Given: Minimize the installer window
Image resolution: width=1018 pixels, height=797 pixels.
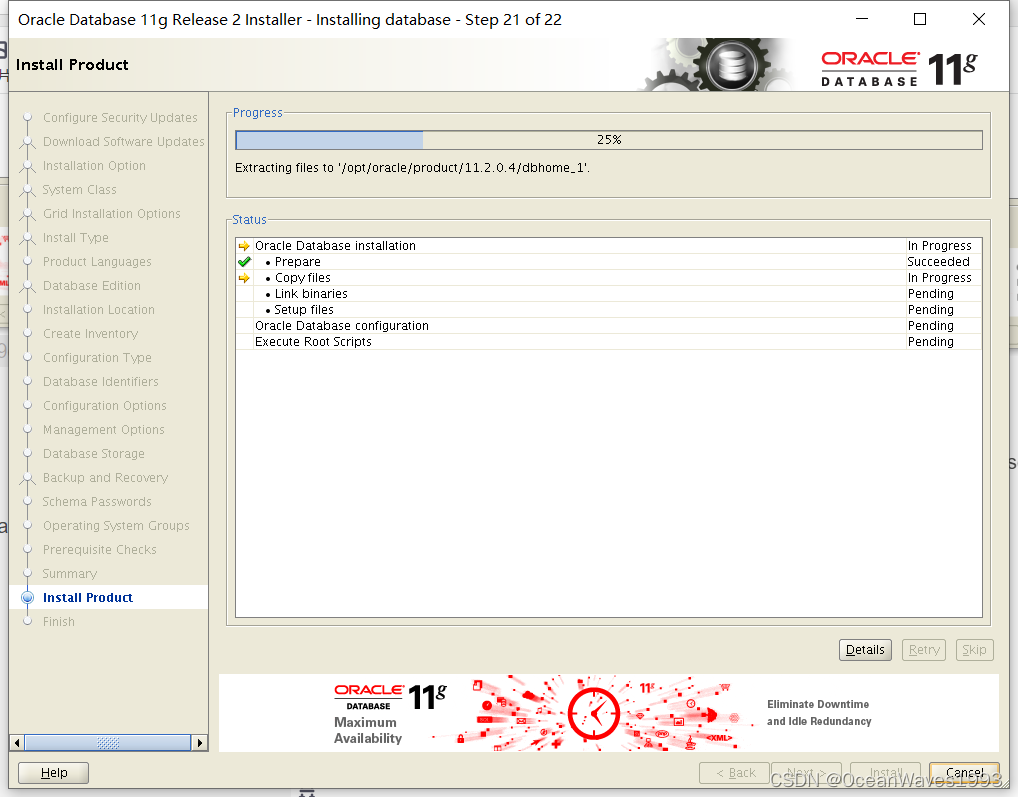Looking at the screenshot, I should pos(862,19).
